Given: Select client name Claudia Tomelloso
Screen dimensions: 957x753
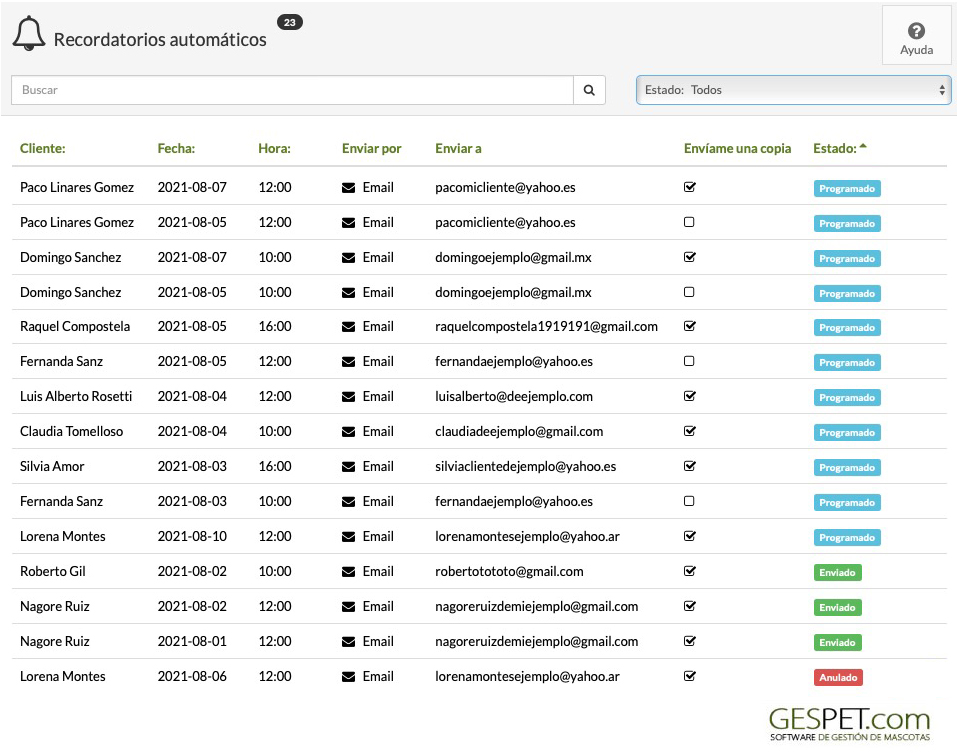Looking at the screenshot, I should pos(71,431).
